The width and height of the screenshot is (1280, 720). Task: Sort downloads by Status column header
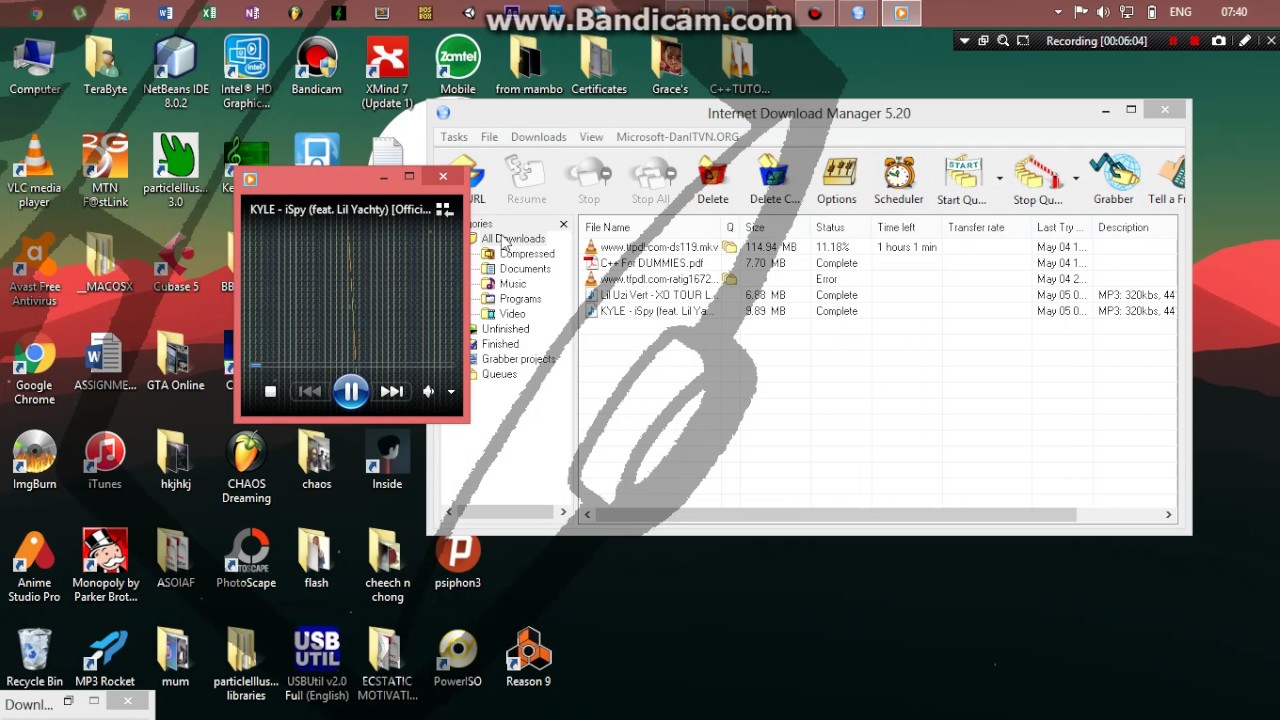pos(840,228)
